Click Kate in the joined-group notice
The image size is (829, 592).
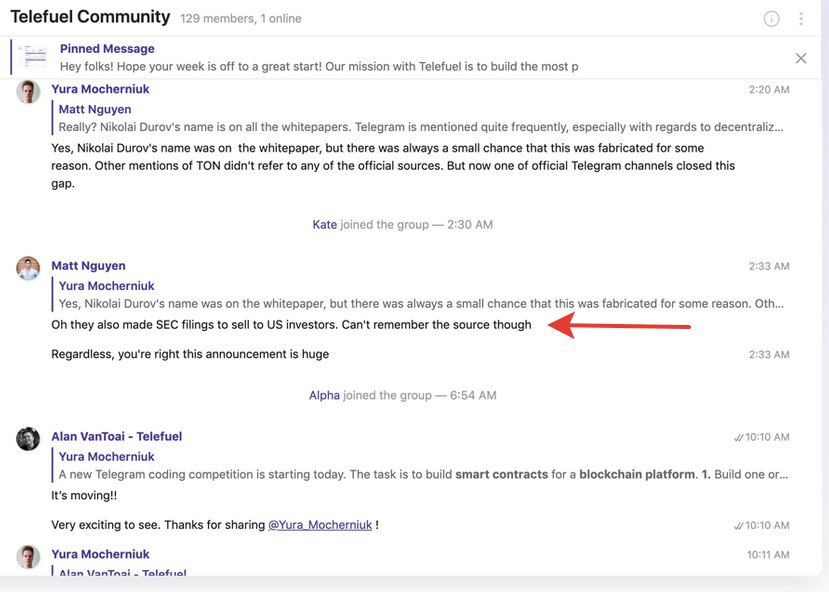pos(324,225)
